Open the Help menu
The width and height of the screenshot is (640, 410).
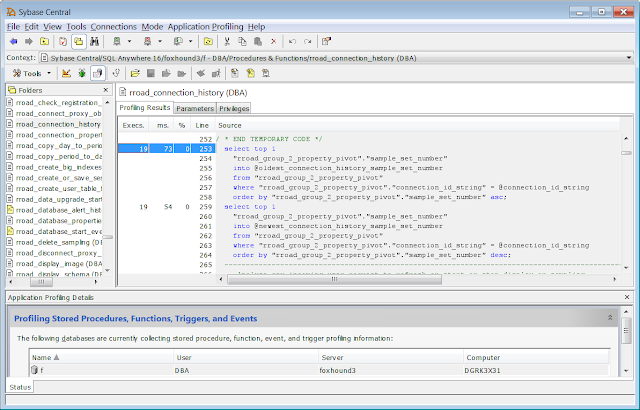coord(256,27)
